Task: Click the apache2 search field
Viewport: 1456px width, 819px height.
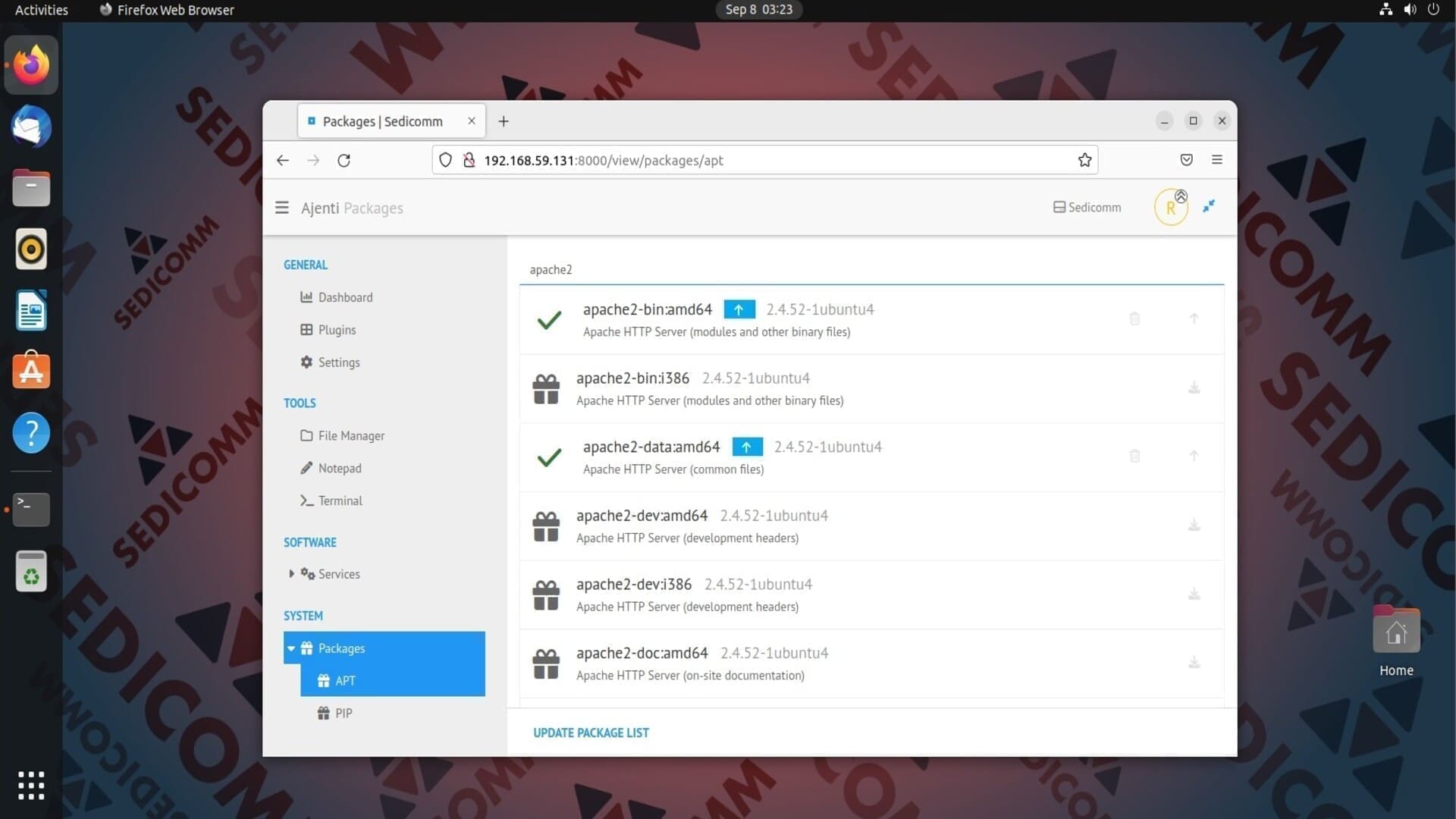Action: [871, 270]
